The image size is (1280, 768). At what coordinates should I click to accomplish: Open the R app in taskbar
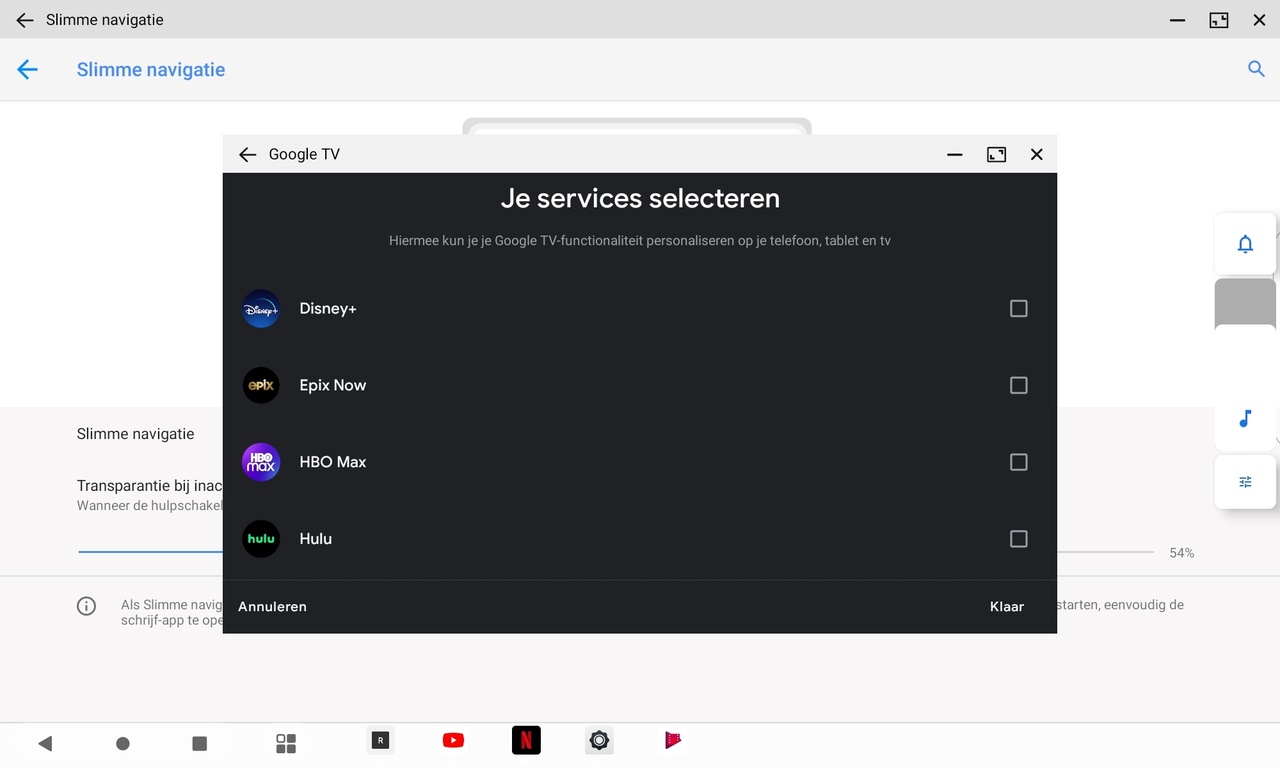click(x=380, y=740)
